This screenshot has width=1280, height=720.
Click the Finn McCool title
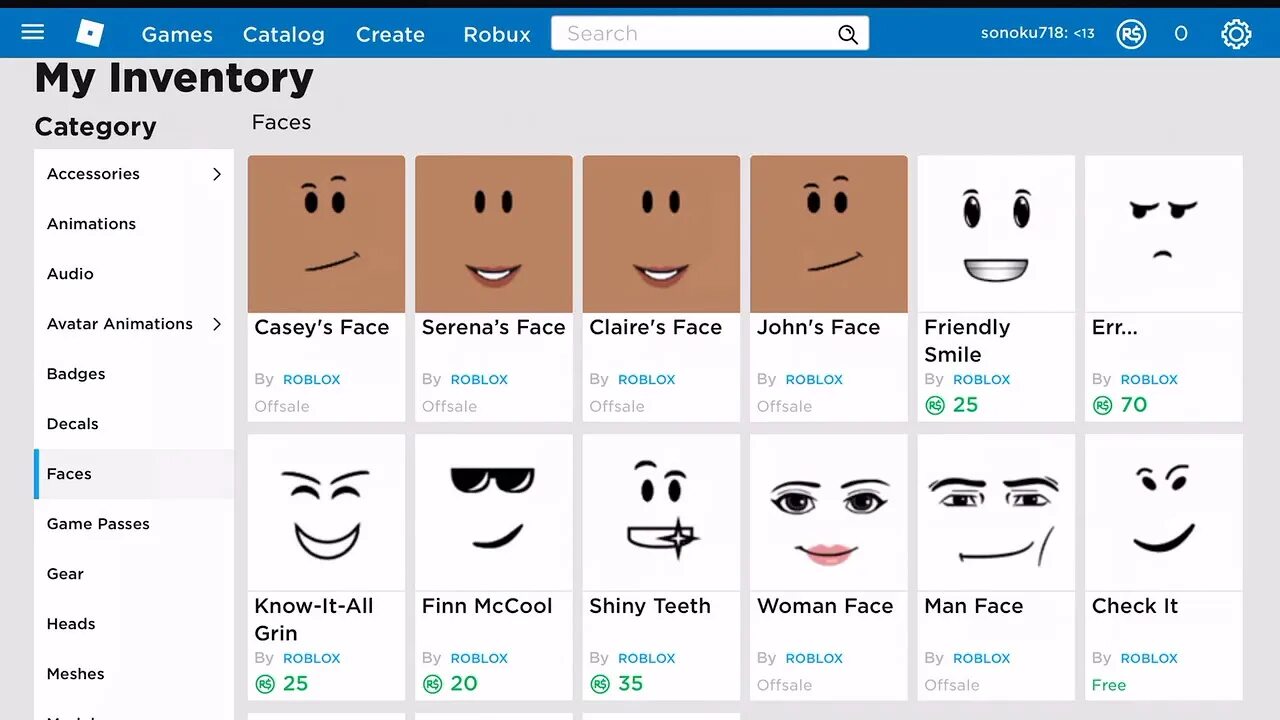click(487, 606)
